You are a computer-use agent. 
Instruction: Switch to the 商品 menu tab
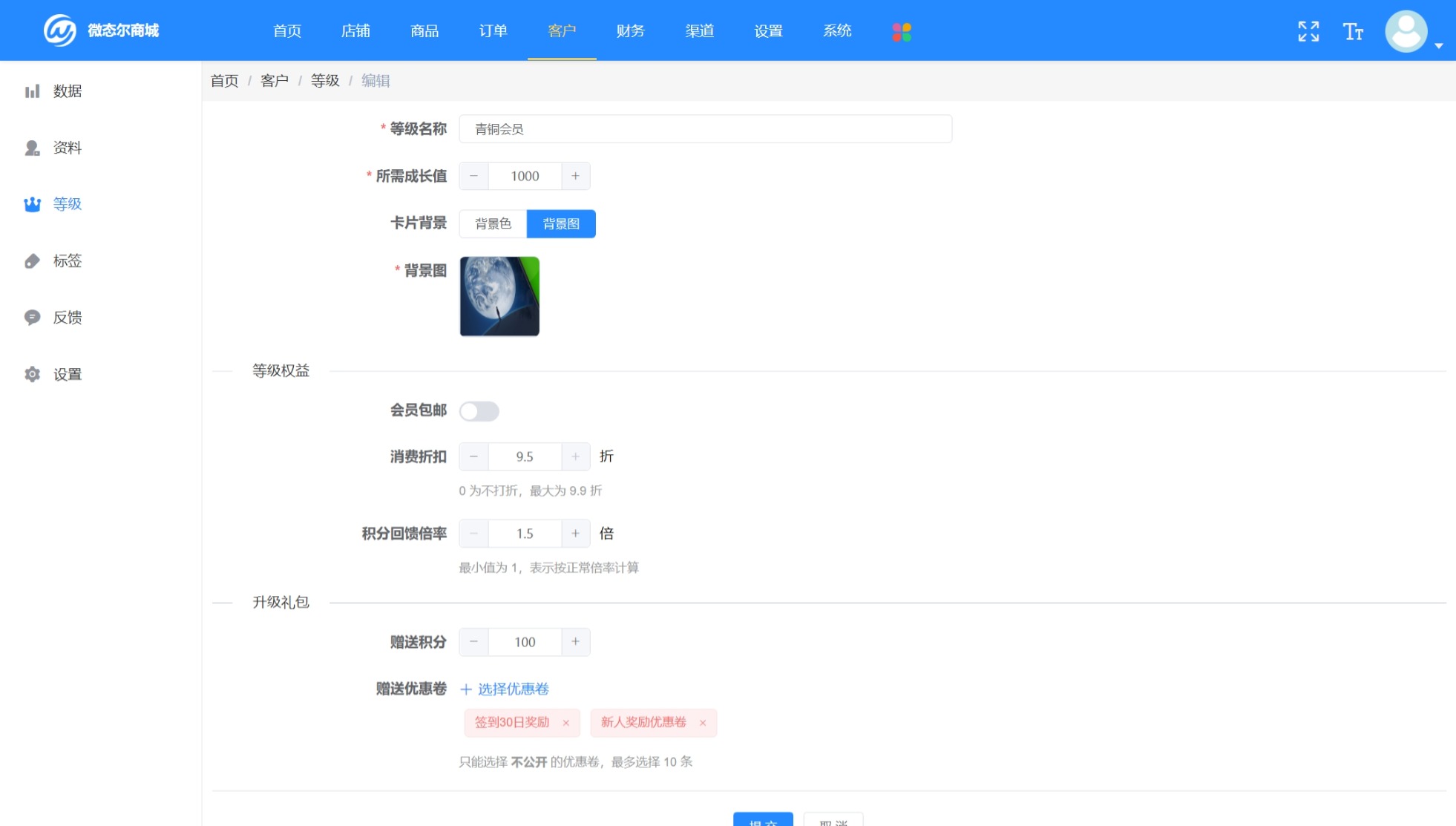423,30
